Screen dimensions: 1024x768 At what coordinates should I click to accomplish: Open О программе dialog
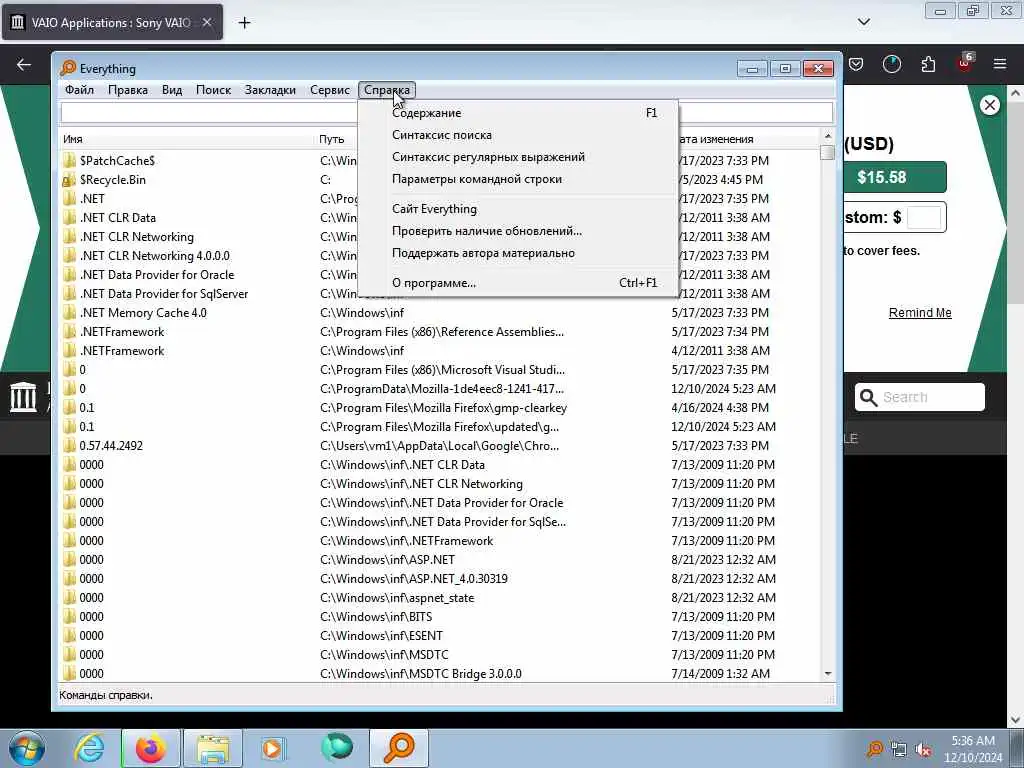tap(518, 283)
